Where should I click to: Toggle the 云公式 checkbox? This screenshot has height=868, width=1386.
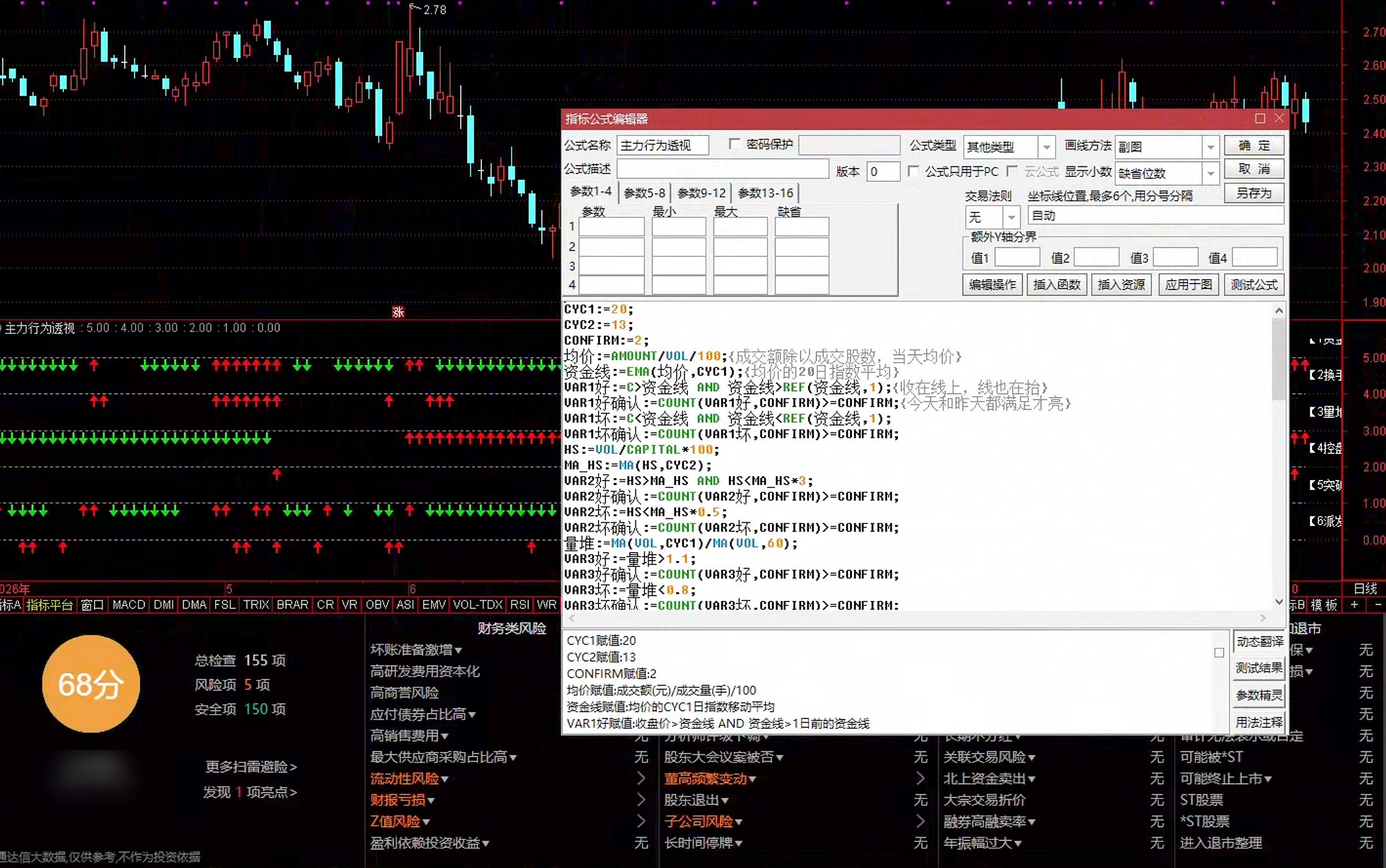1012,171
